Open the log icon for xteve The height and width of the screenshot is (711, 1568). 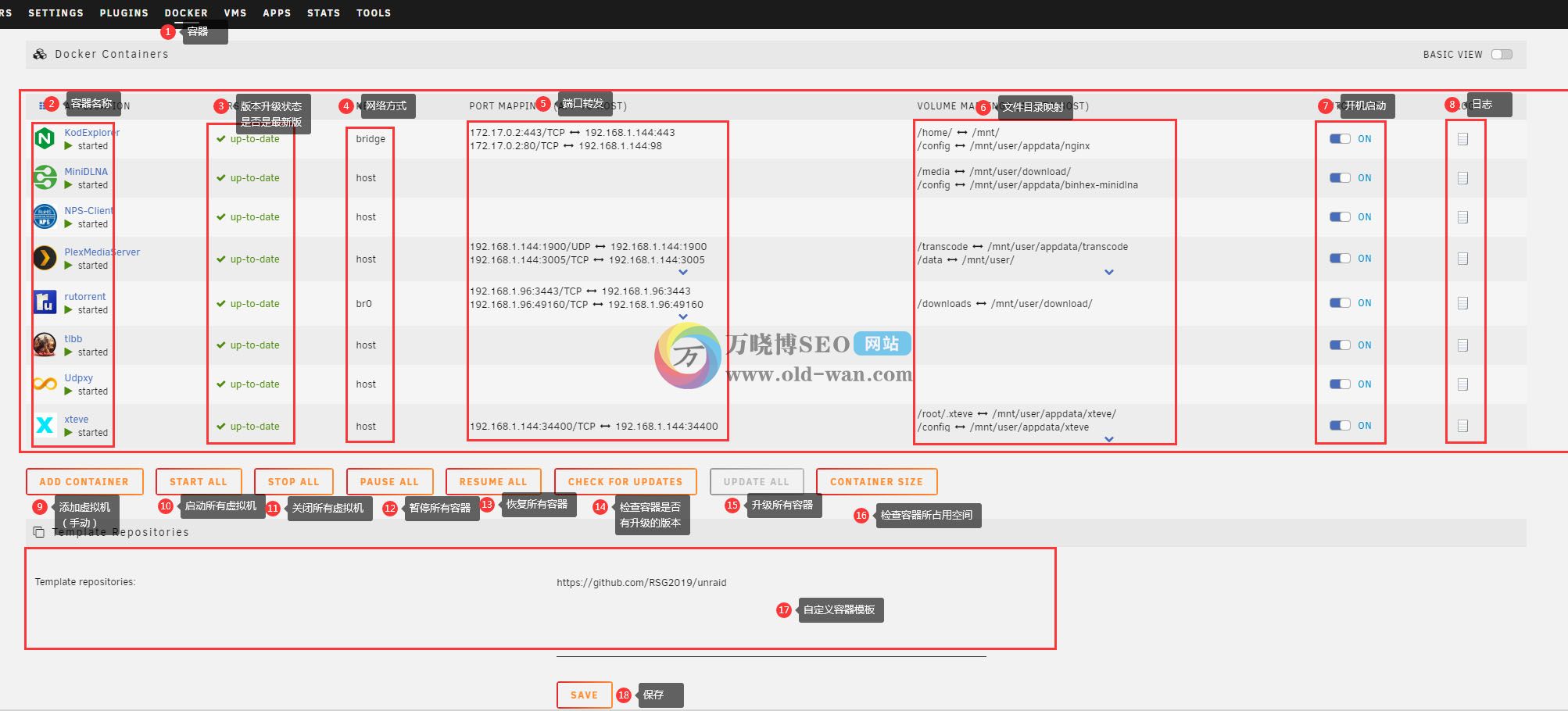[1462, 426]
